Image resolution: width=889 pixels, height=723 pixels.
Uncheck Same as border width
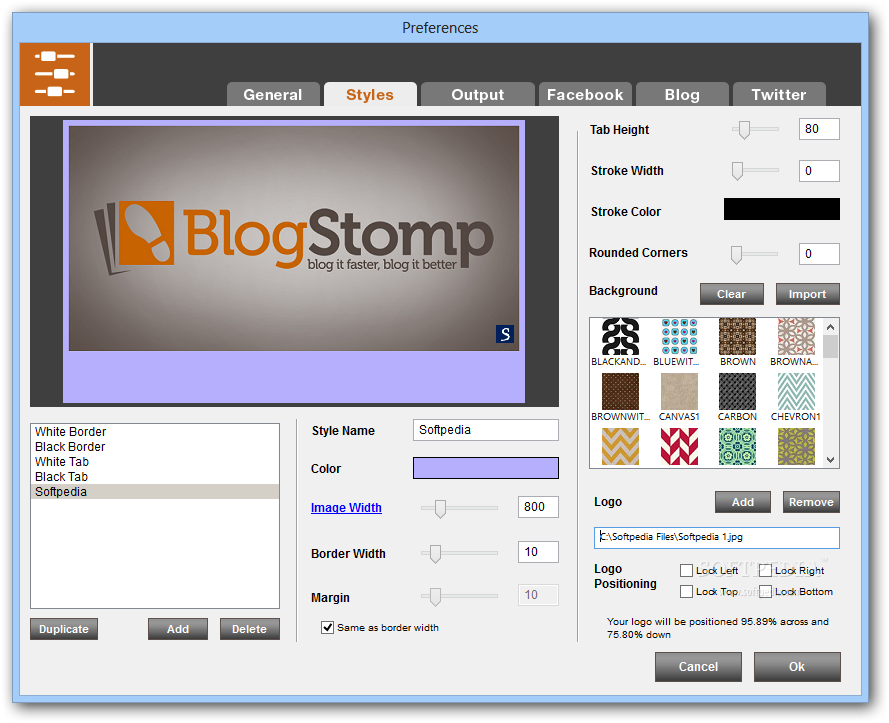click(327, 627)
